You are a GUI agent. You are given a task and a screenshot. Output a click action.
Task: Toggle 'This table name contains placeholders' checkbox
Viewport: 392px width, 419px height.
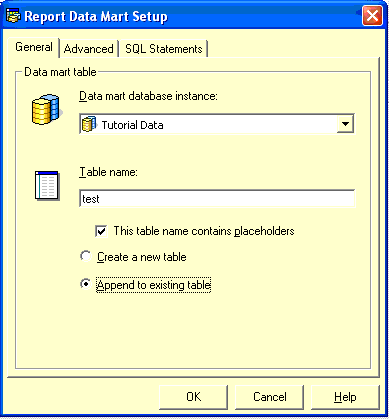[x=101, y=231]
